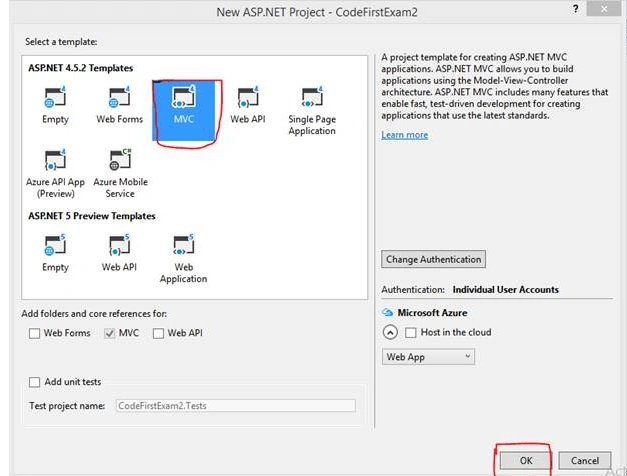This screenshot has width=627, height=476.
Task: Click the 'Select a template:' label
Action: (61, 42)
